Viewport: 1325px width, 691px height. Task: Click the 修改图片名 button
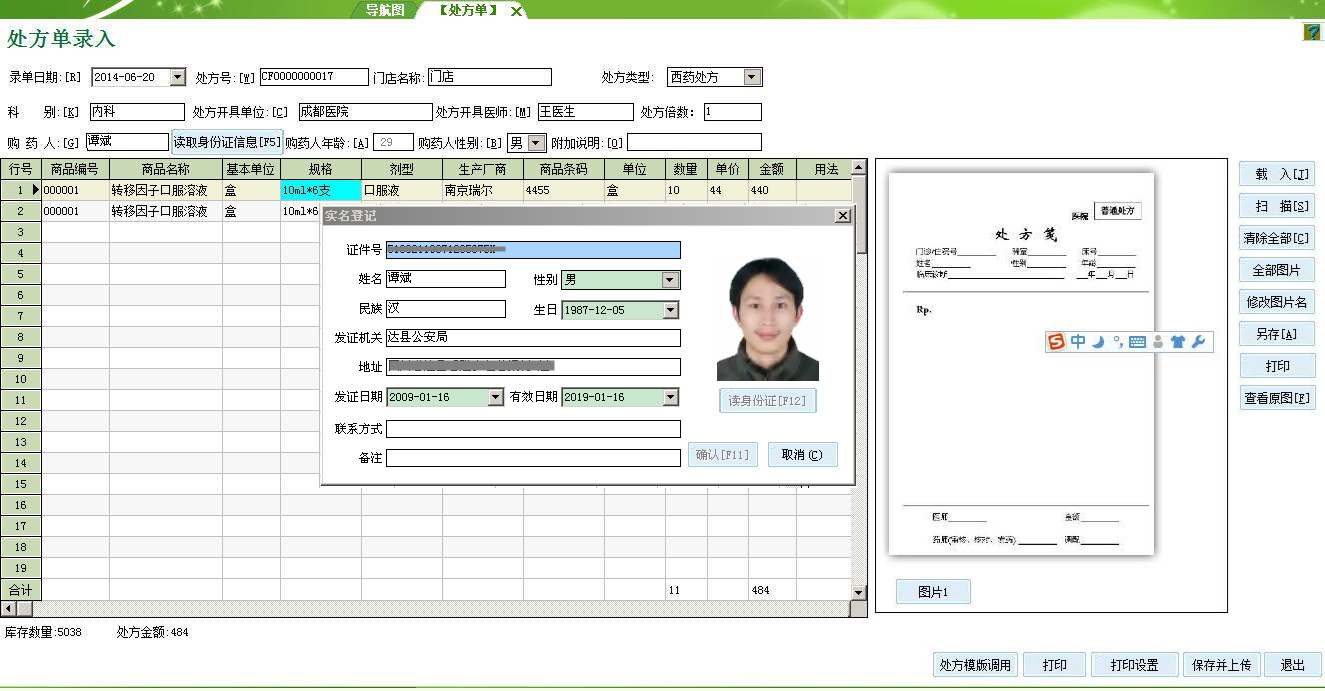point(1277,302)
